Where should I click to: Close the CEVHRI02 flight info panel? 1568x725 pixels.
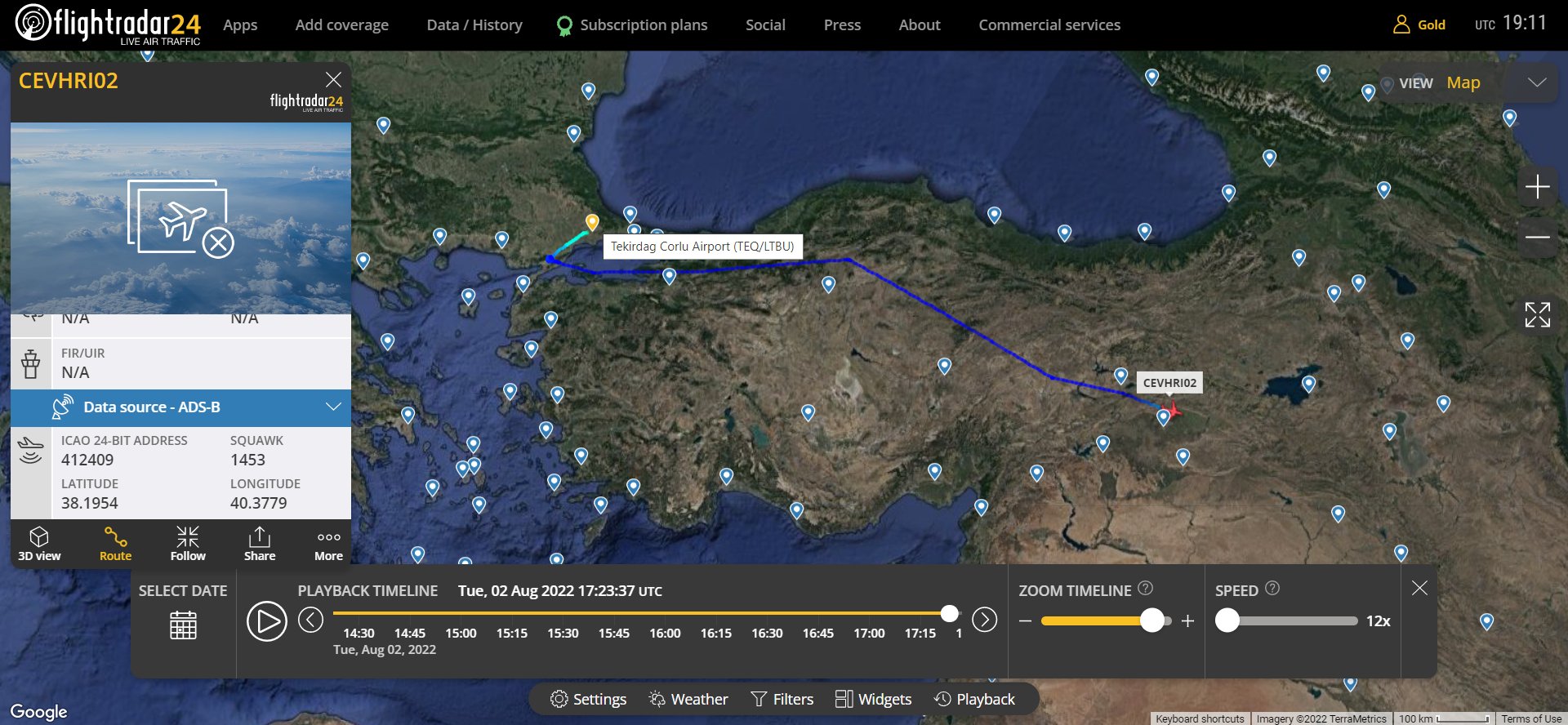click(x=333, y=79)
